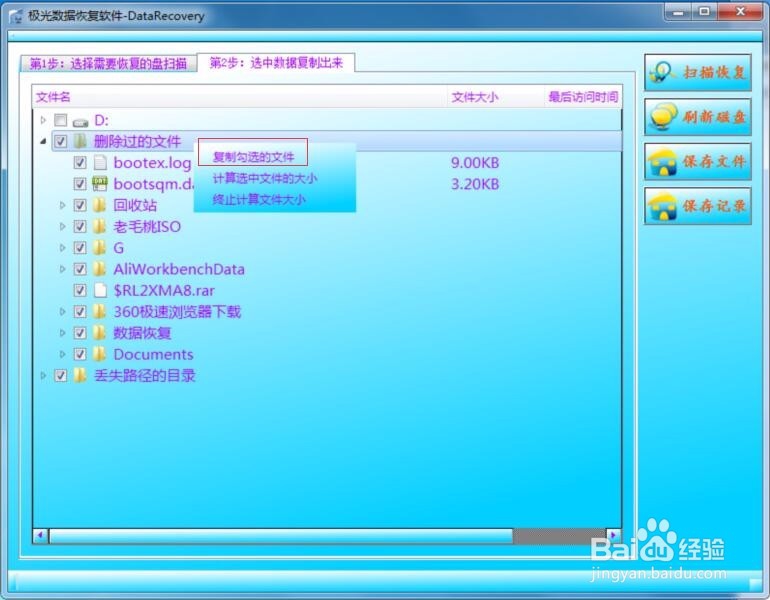This screenshot has width=770, height=600.
Task: Switch to 第2步 选中数据复制出来 tab
Action: click(276, 63)
